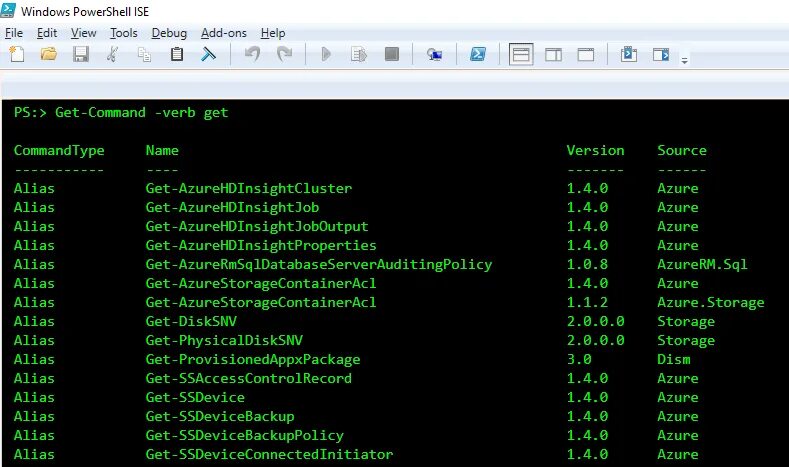The image size is (789, 467).
Task: Select Get-AzureRmSqlDatabaseServerAuditingPolicy entry
Action: click(x=319, y=264)
